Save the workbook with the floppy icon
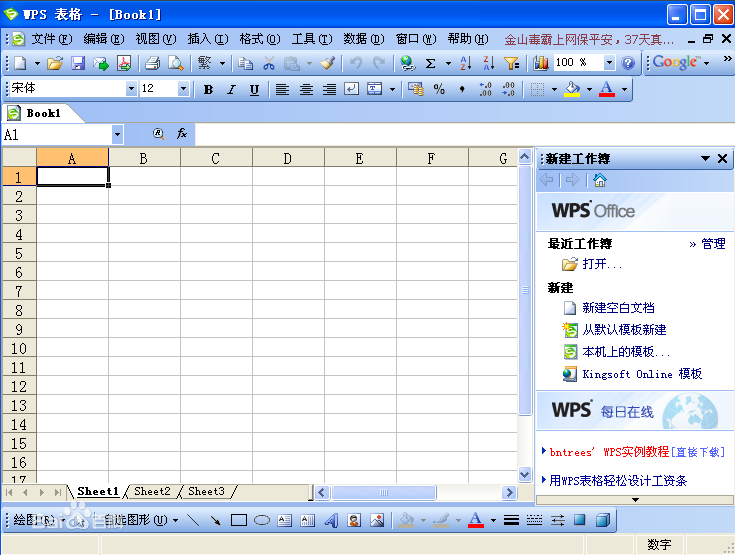Image resolution: width=735 pixels, height=555 pixels. click(x=78, y=63)
